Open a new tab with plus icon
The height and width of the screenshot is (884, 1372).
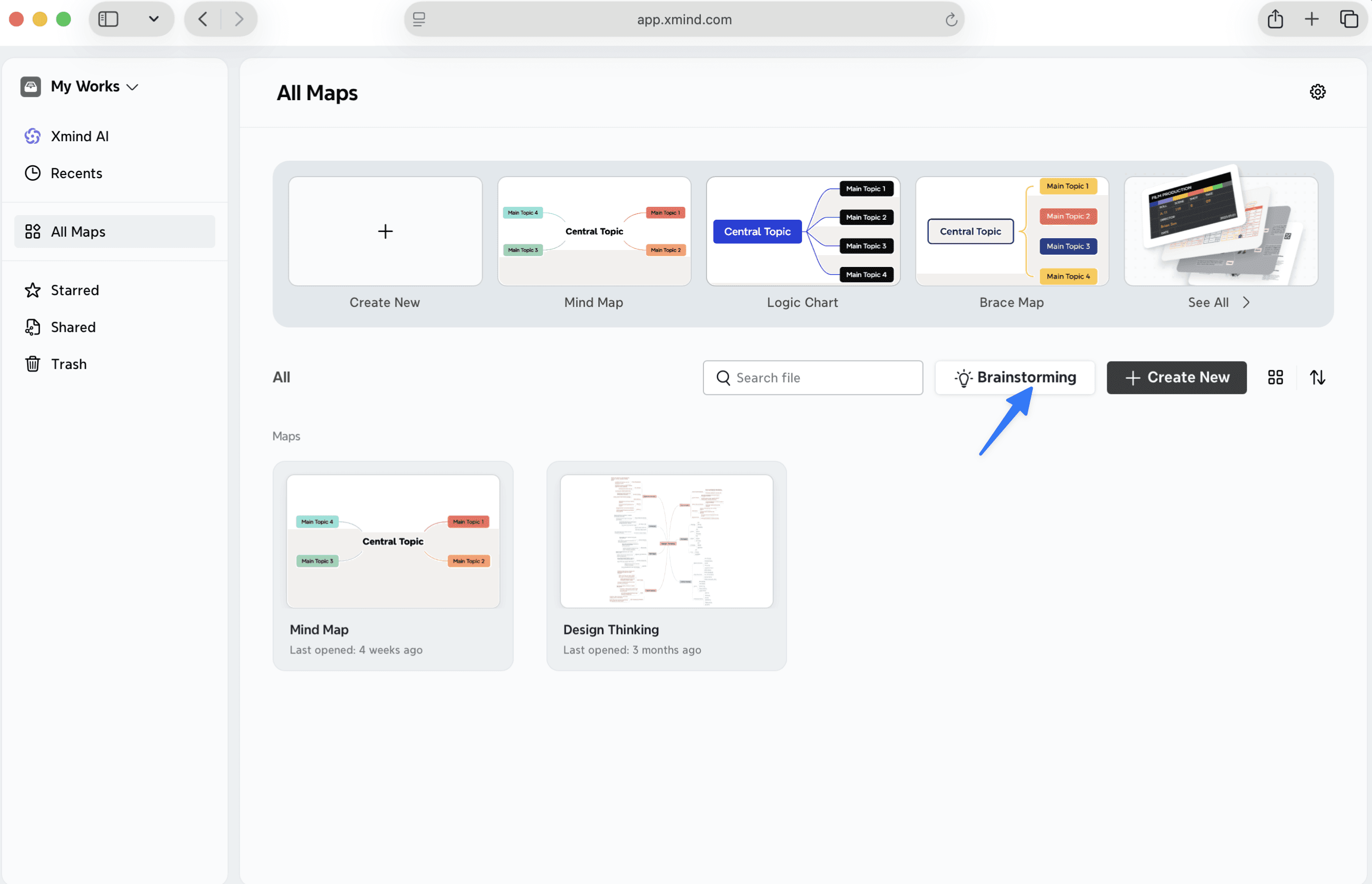tap(1311, 19)
